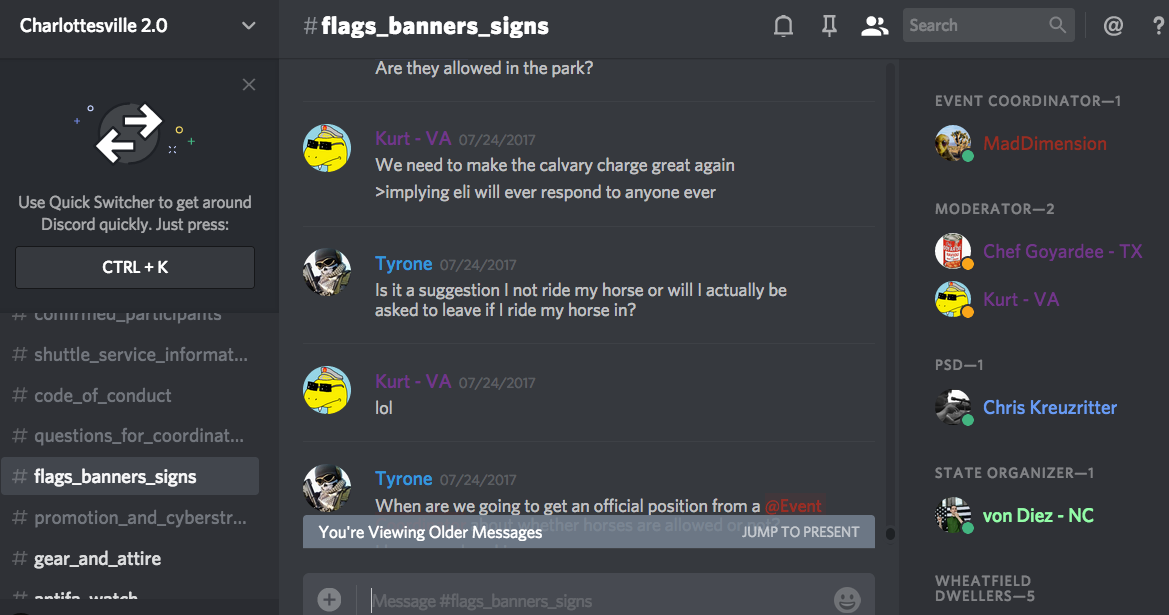Click the search magnifier icon

(1057, 25)
